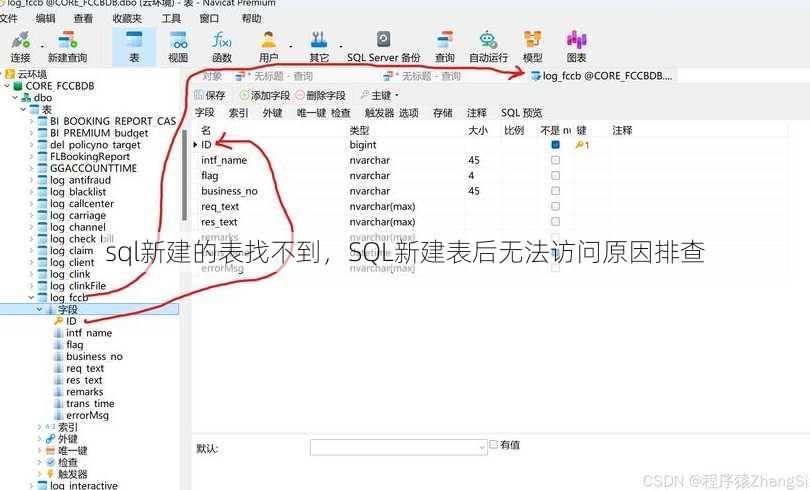The width and height of the screenshot is (810, 490).
Task: Switch to the 触发器 triggers tab
Action: coord(380,113)
